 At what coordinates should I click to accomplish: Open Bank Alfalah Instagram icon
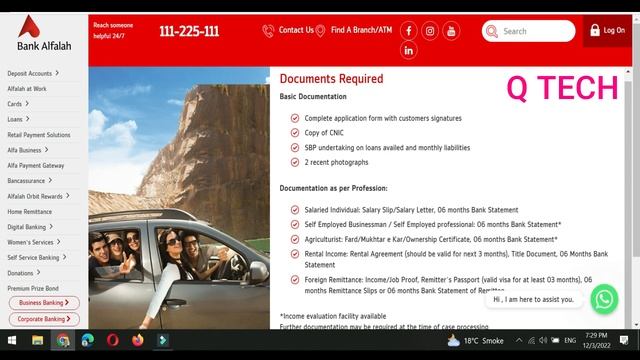[430, 31]
